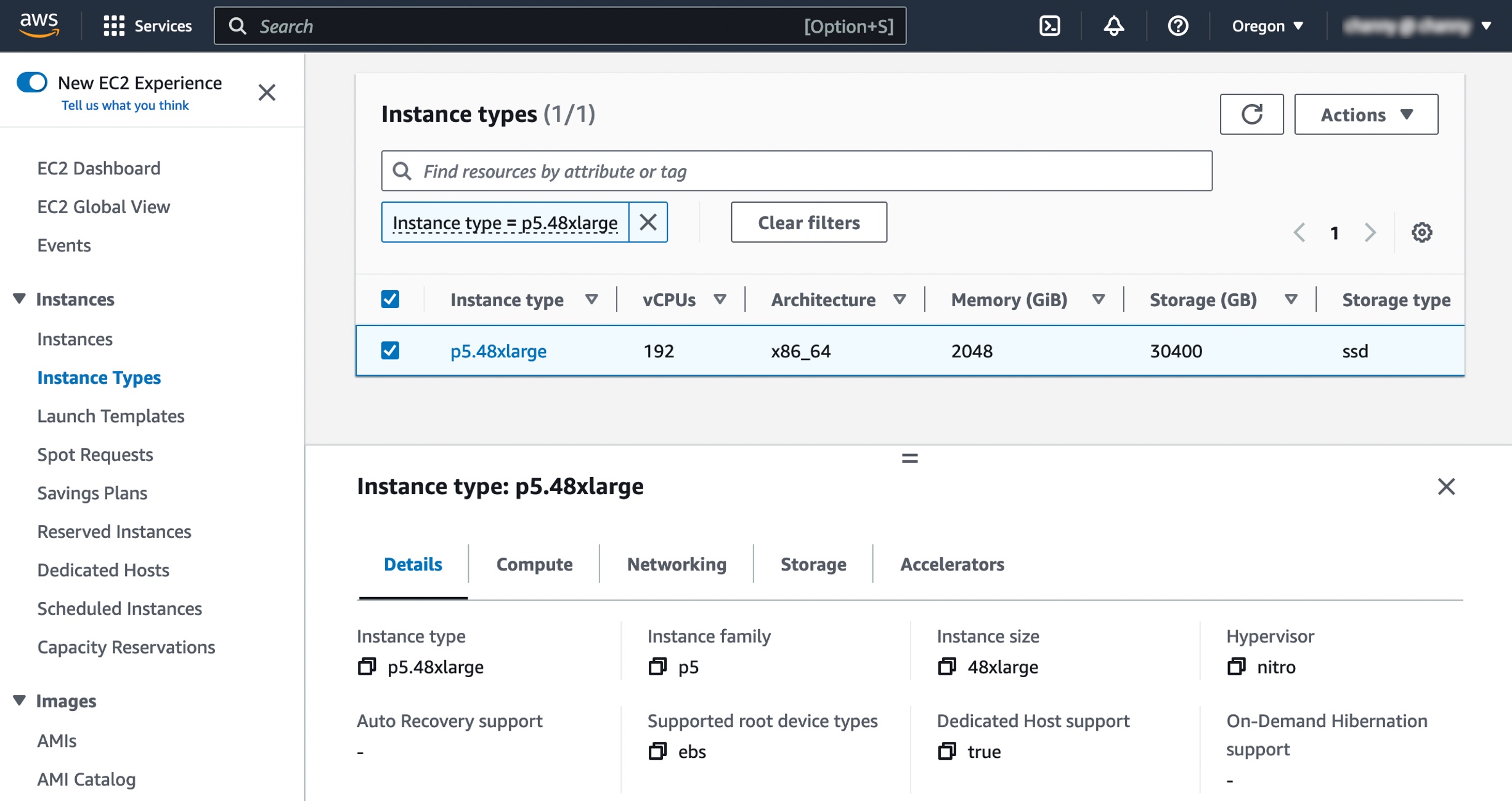Launch CloudShell terminal icon
This screenshot has height=801, width=1512.
1049,26
